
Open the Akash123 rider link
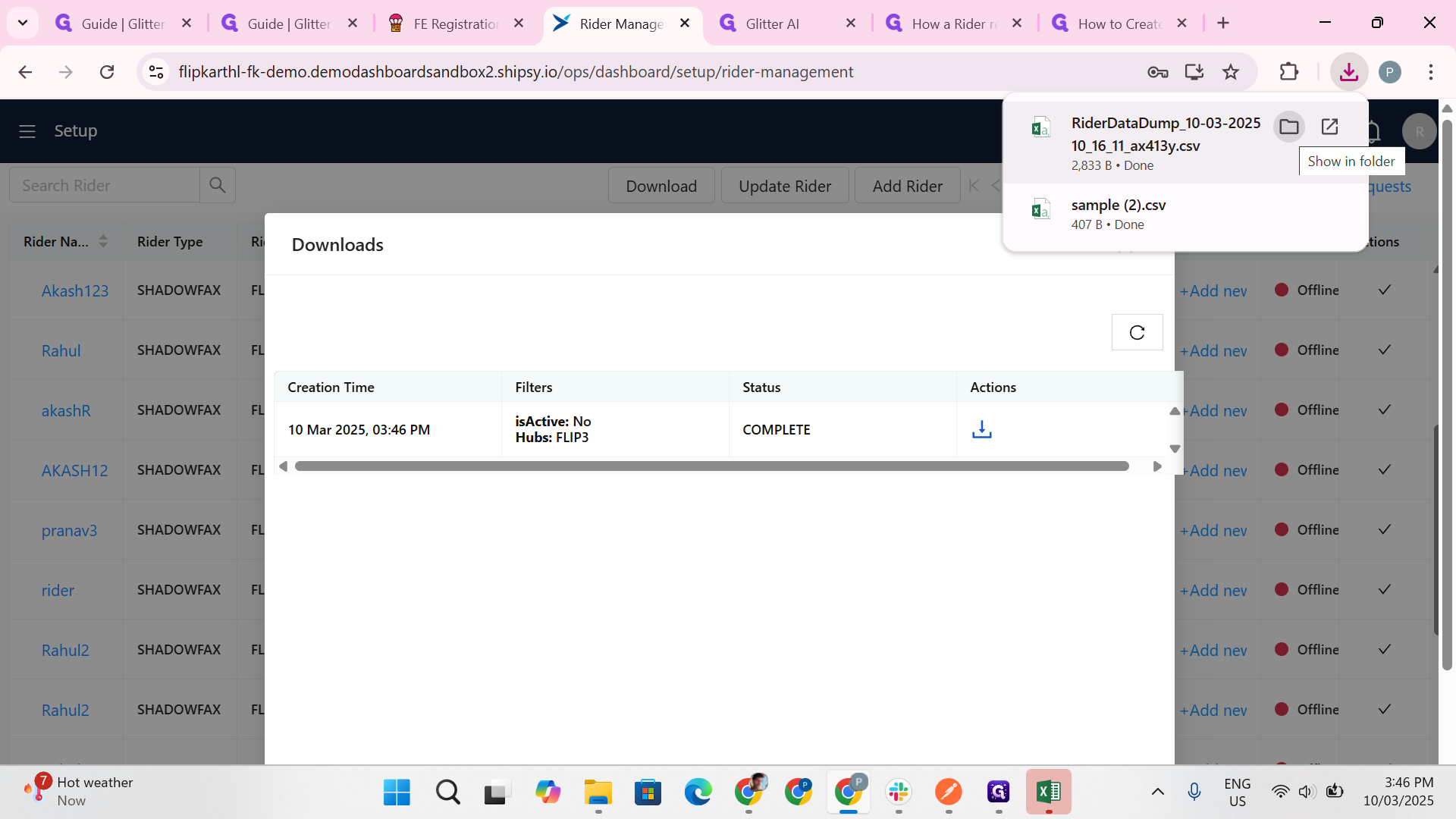tap(74, 290)
